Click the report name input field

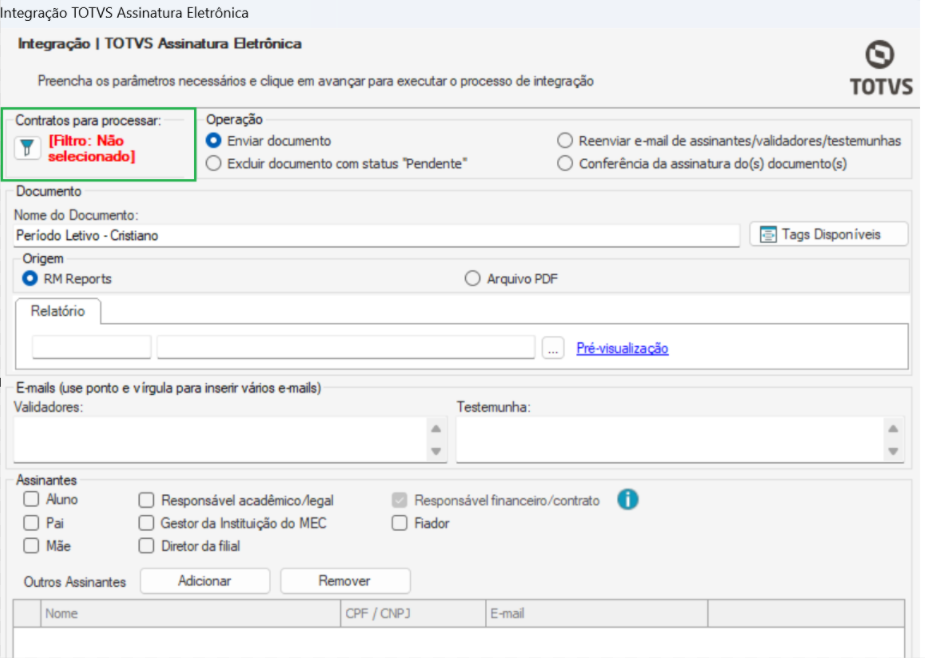pyautogui.click(x=346, y=347)
